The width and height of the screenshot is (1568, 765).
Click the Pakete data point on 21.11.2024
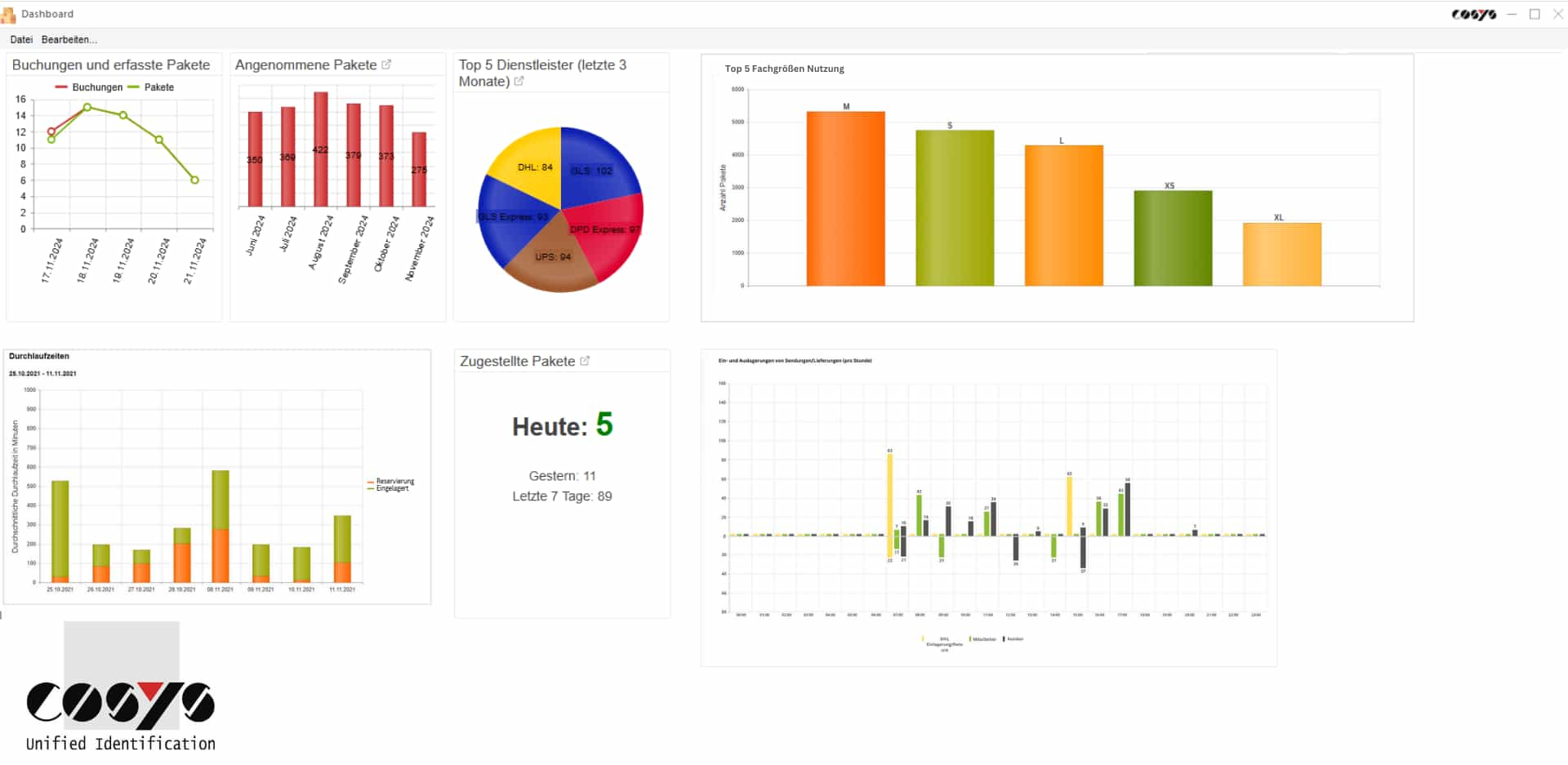click(x=194, y=180)
